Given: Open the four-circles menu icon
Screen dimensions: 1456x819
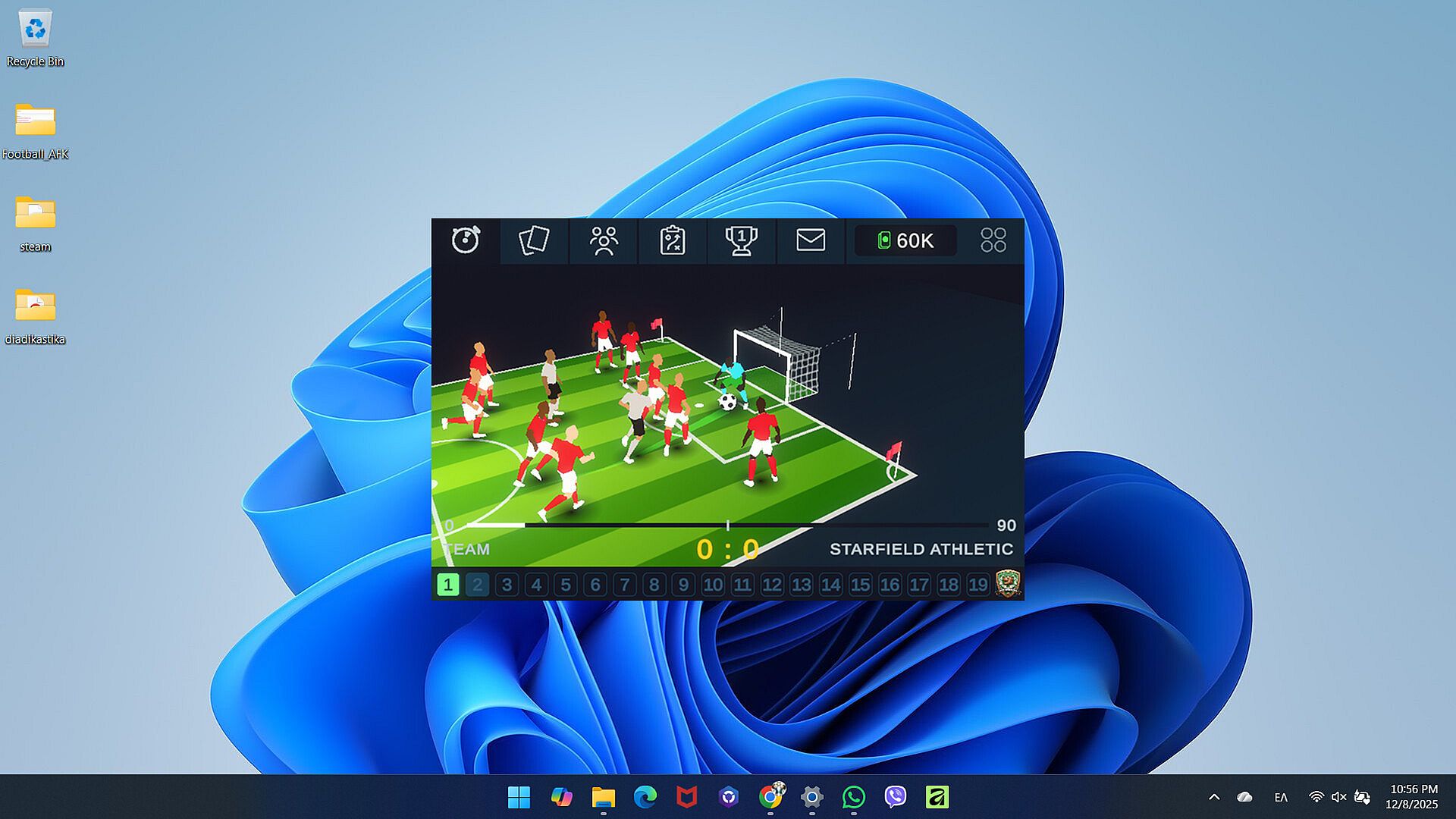Looking at the screenshot, I should click(x=993, y=240).
